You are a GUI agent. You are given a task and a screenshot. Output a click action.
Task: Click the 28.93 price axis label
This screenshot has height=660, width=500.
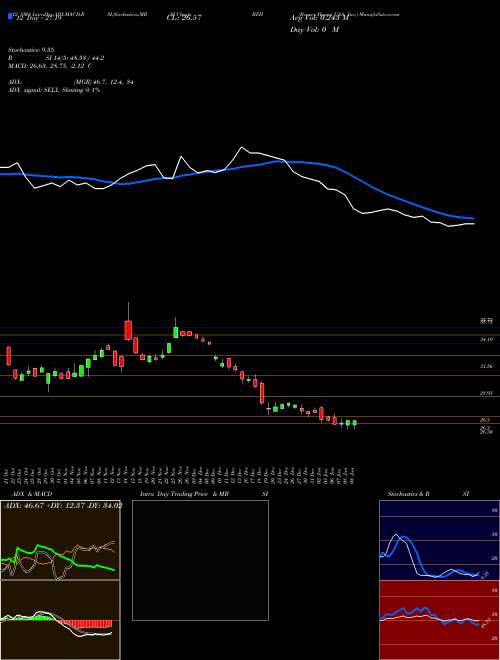coord(487,393)
